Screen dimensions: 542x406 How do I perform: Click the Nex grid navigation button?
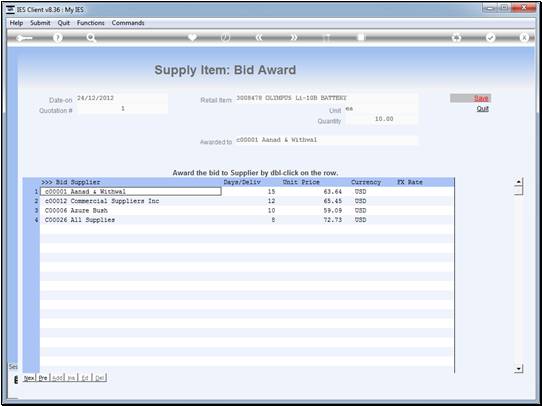click(29, 378)
